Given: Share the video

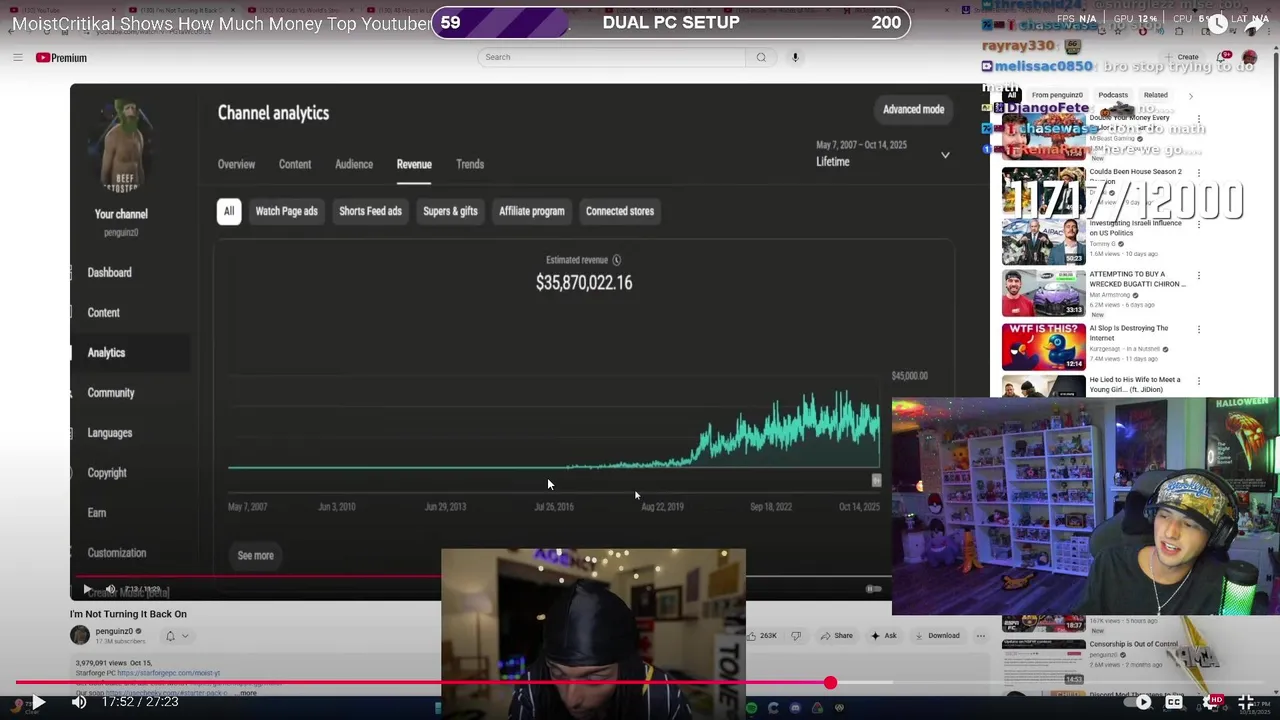Looking at the screenshot, I should (837, 636).
